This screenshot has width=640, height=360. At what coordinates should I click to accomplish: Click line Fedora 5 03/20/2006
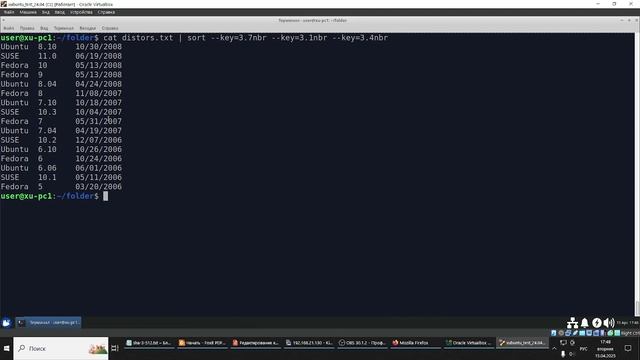(61, 187)
